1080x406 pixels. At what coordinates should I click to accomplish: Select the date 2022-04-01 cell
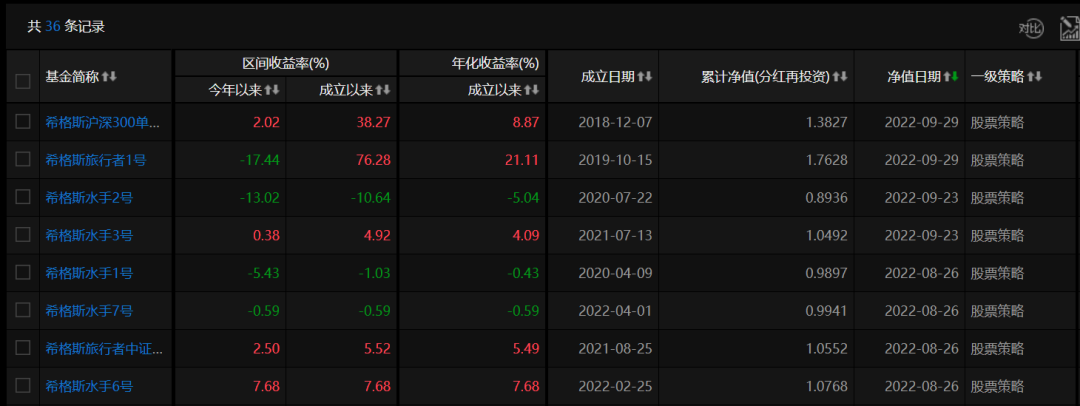(x=615, y=311)
